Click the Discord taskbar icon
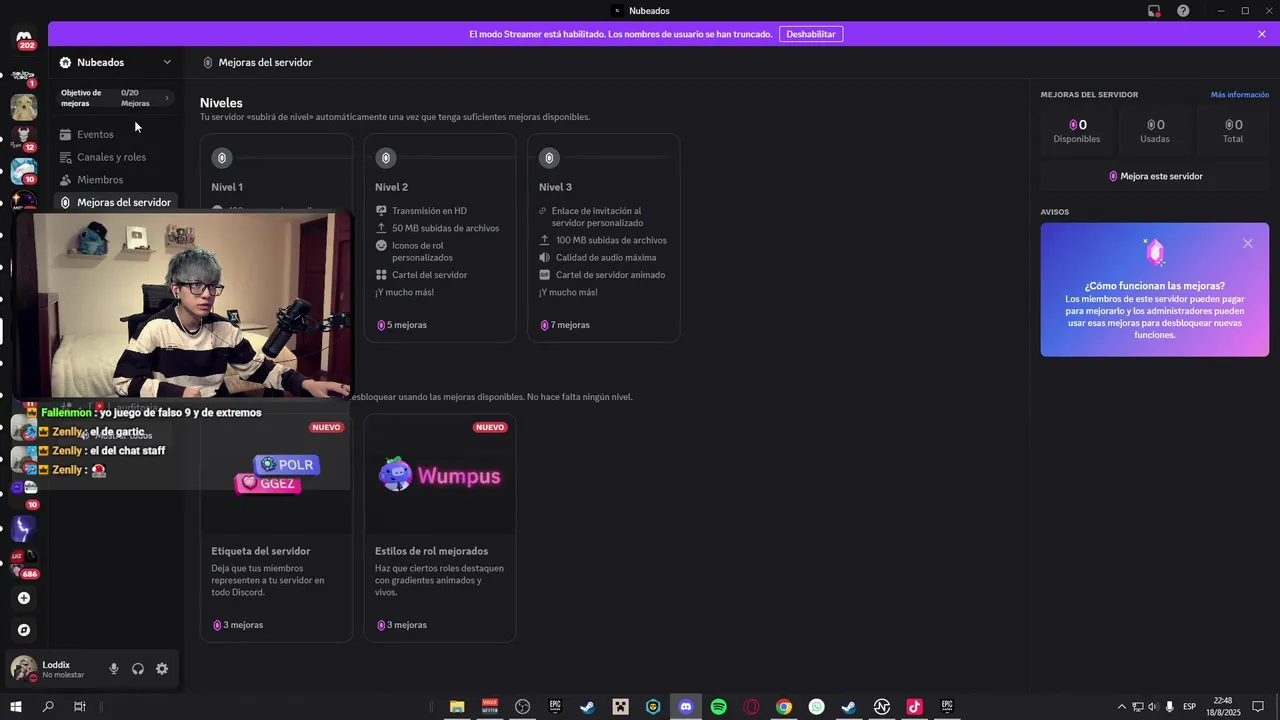The width and height of the screenshot is (1280, 720). tap(686, 707)
